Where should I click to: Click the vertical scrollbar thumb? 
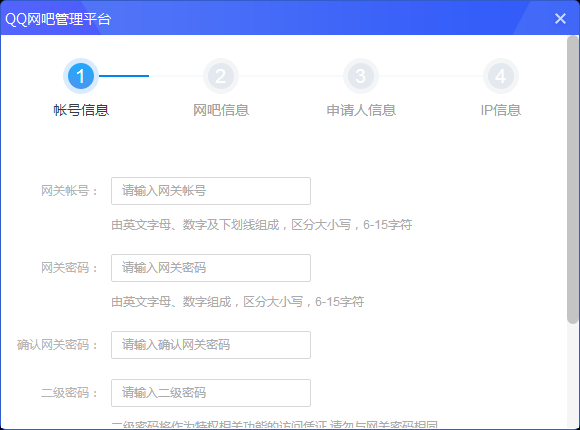point(573,180)
